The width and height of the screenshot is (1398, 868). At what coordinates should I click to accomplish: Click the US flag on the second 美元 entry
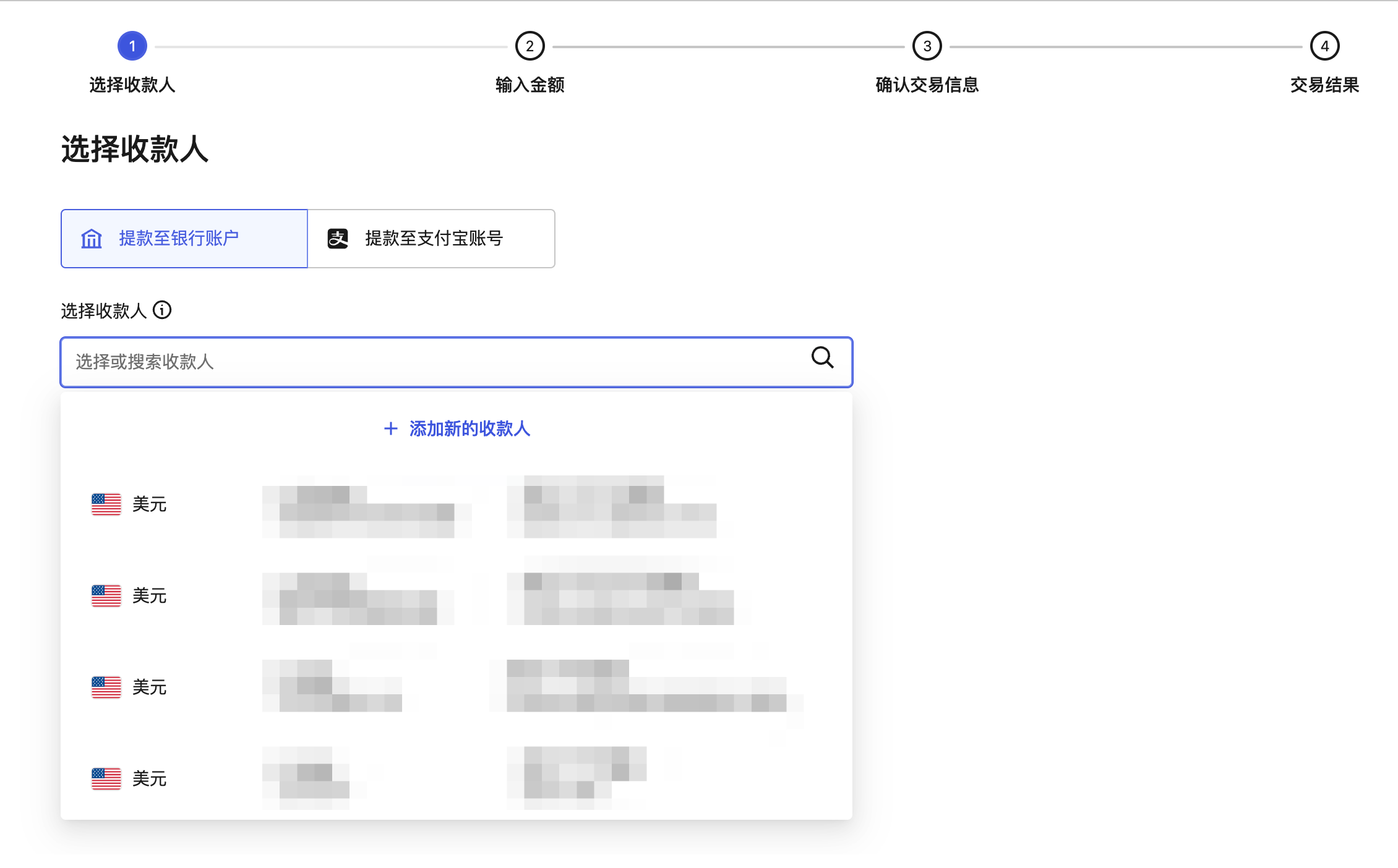[x=105, y=596]
